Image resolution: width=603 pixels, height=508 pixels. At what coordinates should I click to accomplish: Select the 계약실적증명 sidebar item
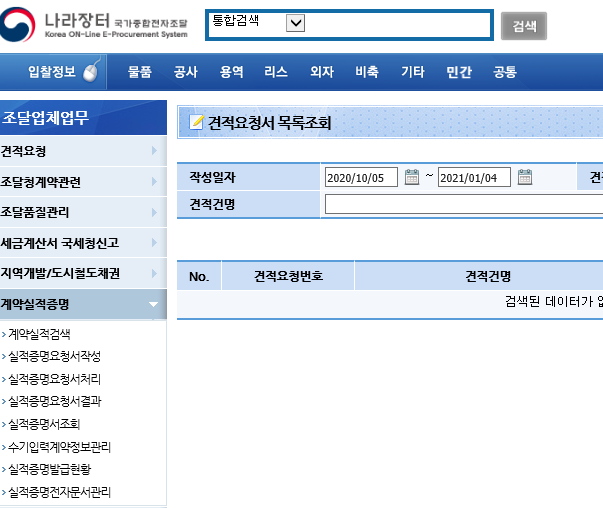tap(83, 304)
